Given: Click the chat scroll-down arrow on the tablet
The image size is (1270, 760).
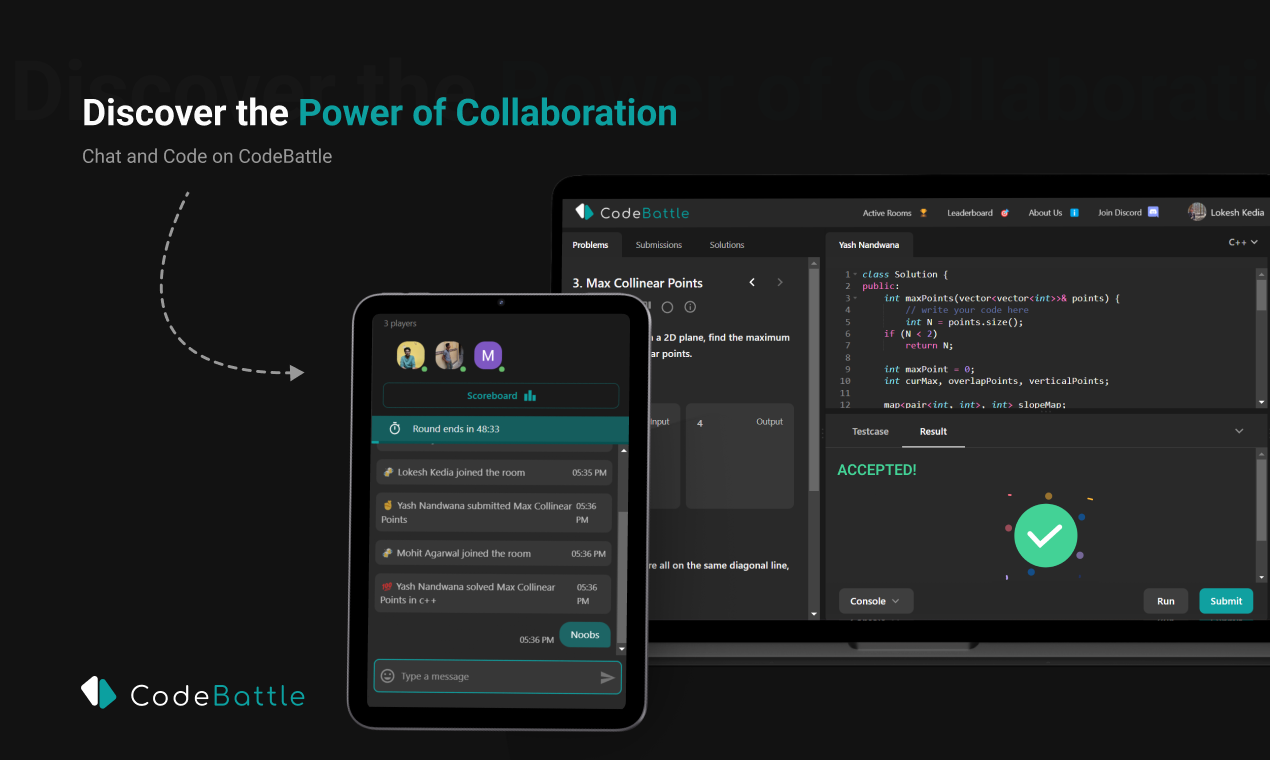Looking at the screenshot, I should [623, 649].
